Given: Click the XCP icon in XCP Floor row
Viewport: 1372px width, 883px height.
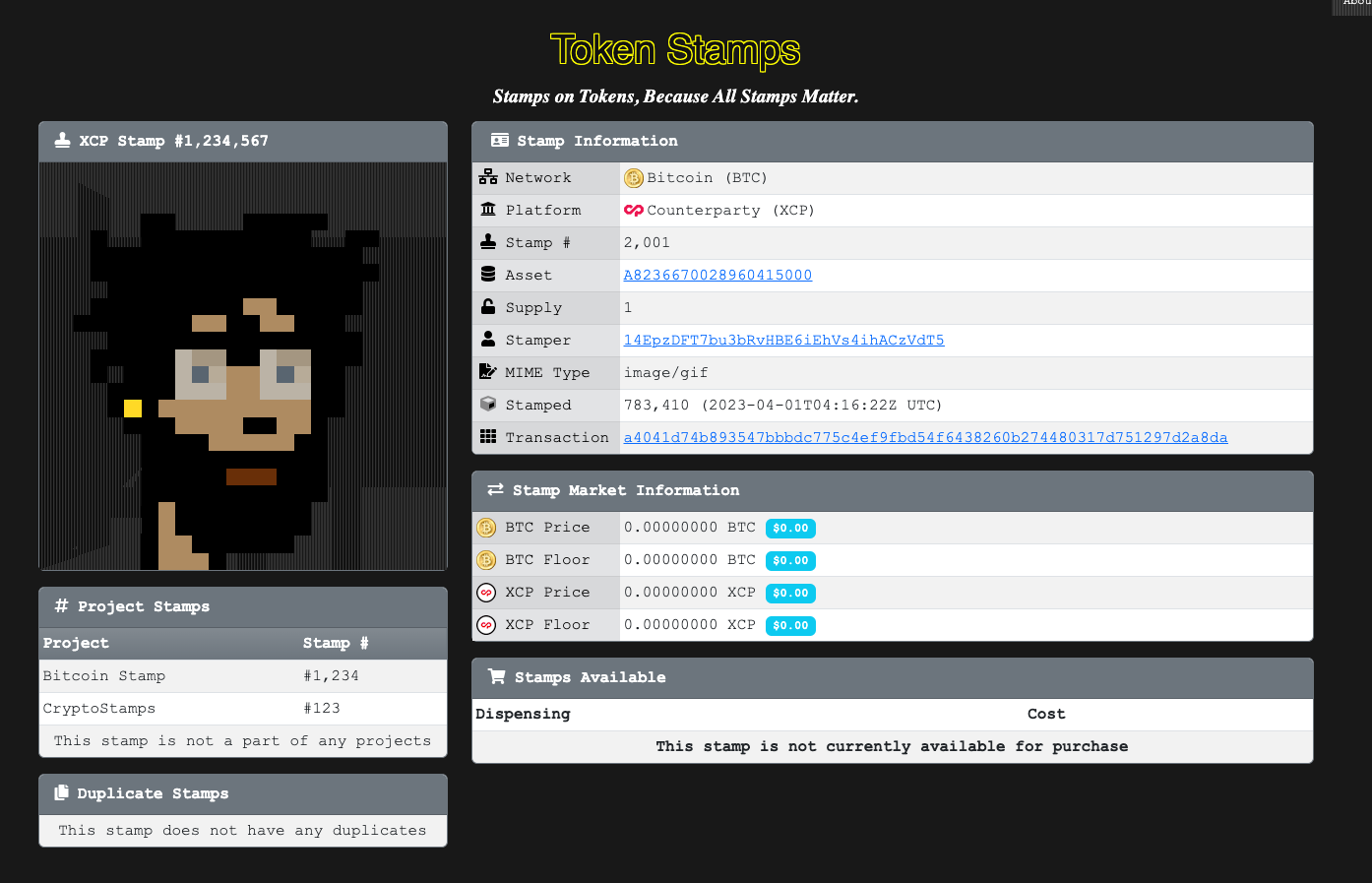Looking at the screenshot, I should click(x=486, y=625).
